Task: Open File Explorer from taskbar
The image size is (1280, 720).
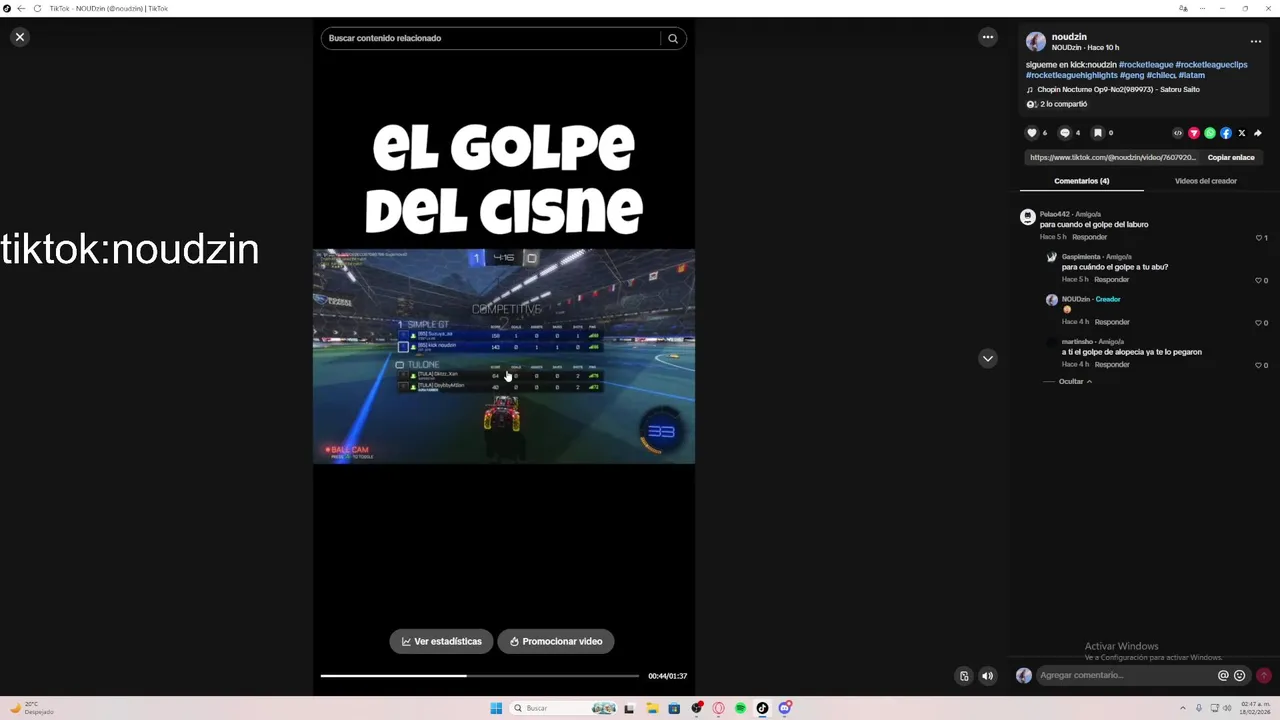Action: [652, 708]
